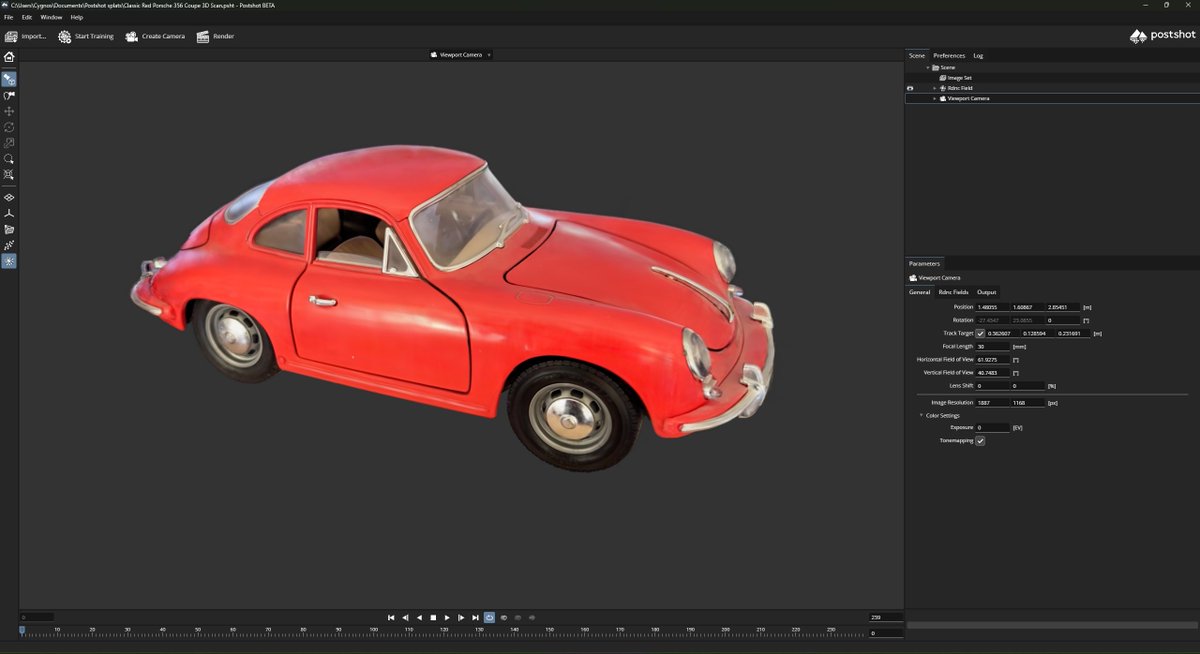
Task: Stop timeline playback
Action: coord(433,618)
